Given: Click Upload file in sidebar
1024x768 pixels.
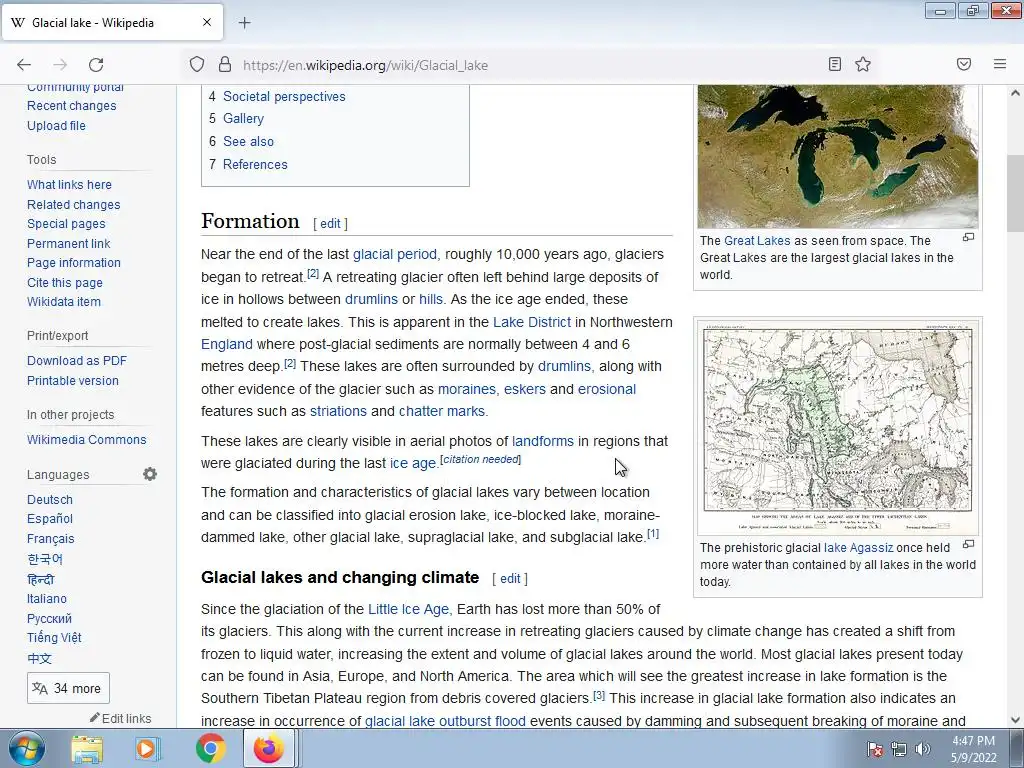Looking at the screenshot, I should (56, 125).
